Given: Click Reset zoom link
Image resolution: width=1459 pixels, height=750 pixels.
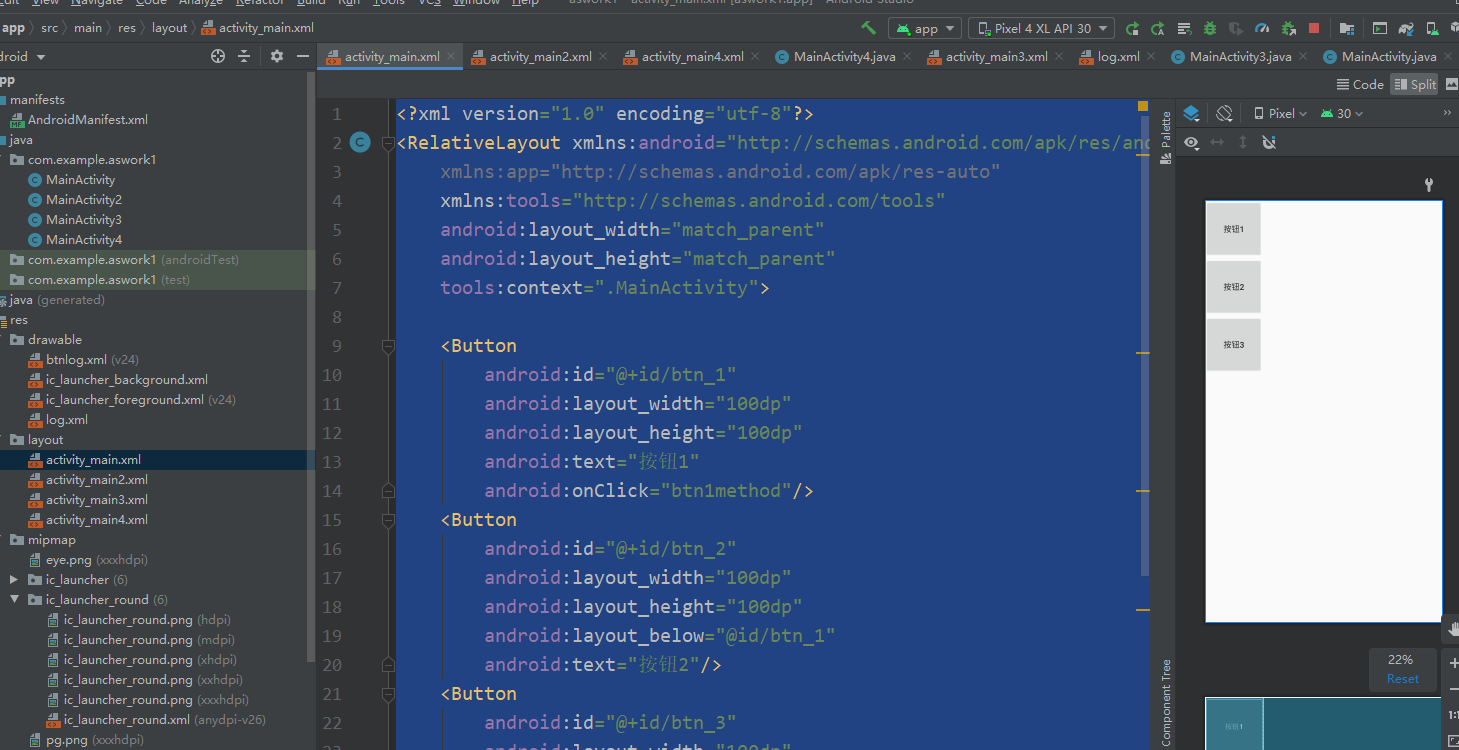Looking at the screenshot, I should [x=1402, y=679].
